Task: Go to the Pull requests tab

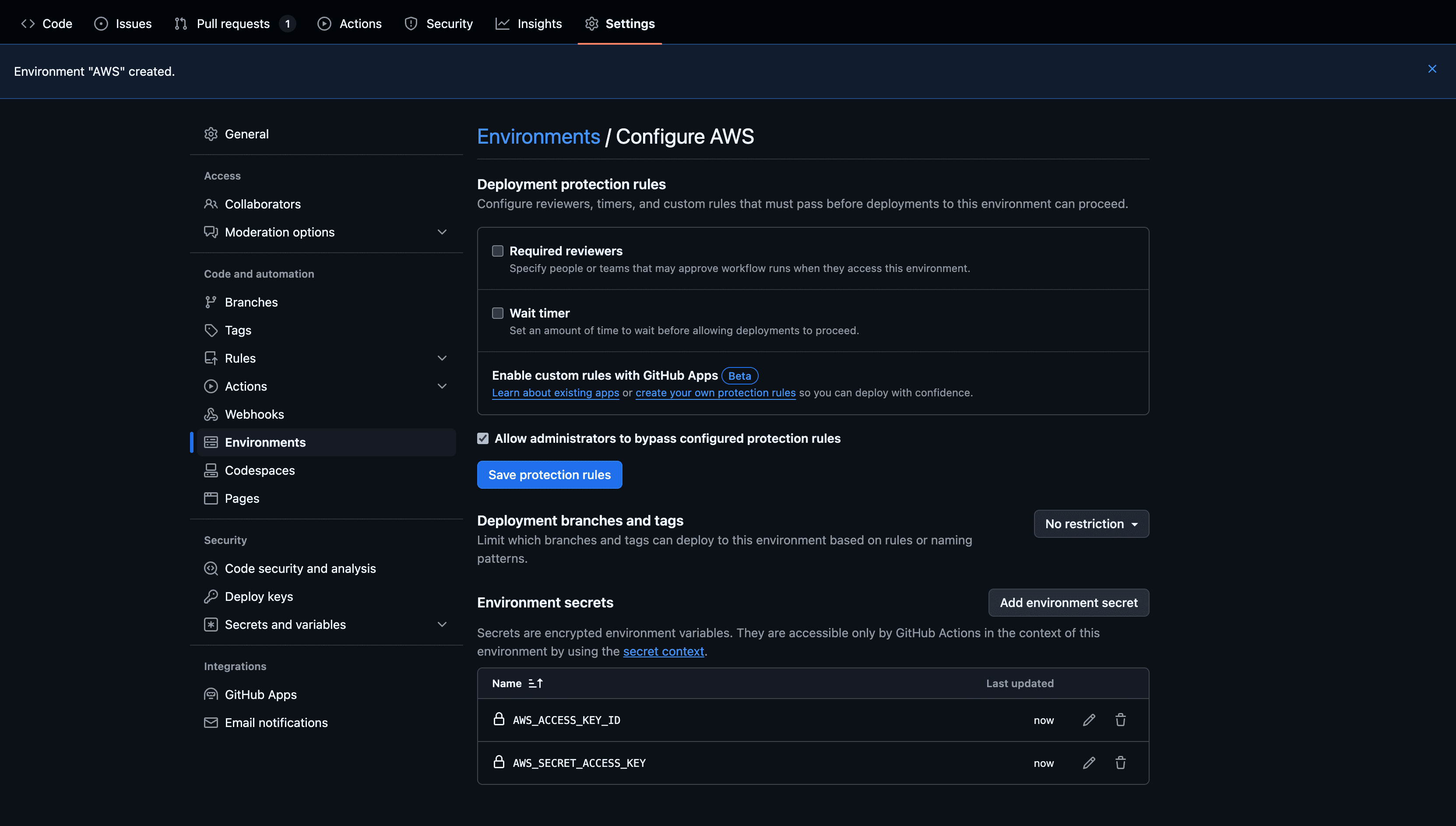Action: pos(234,23)
